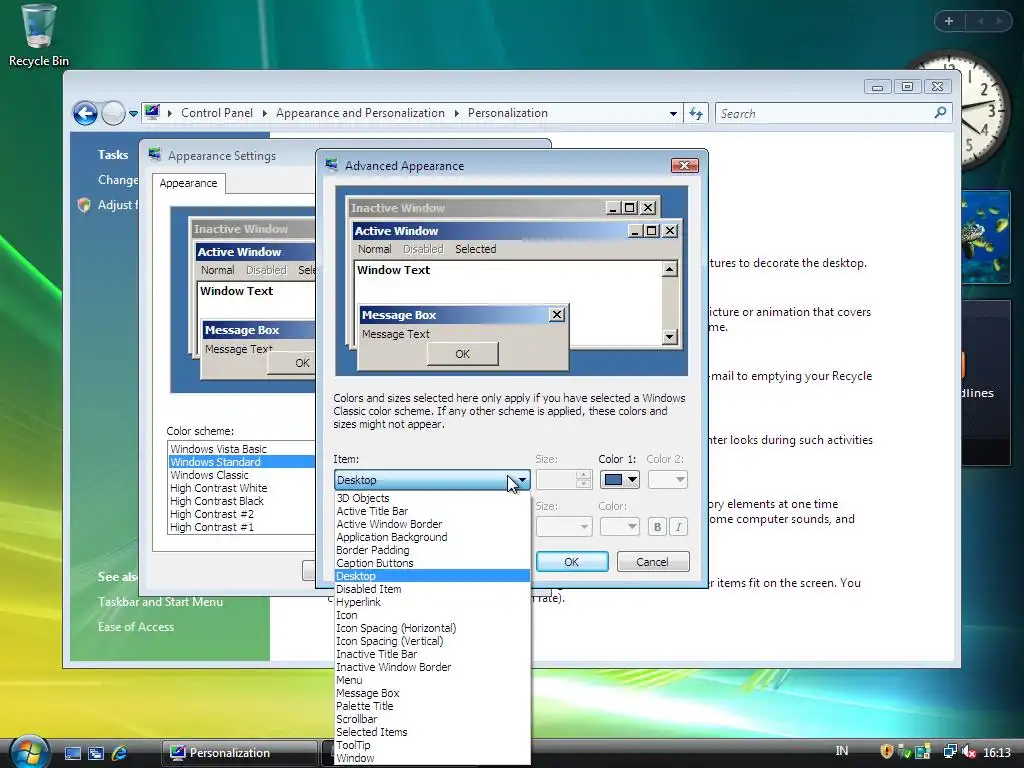
Task: Click the Size spinner control
Action: pyautogui.click(x=584, y=480)
